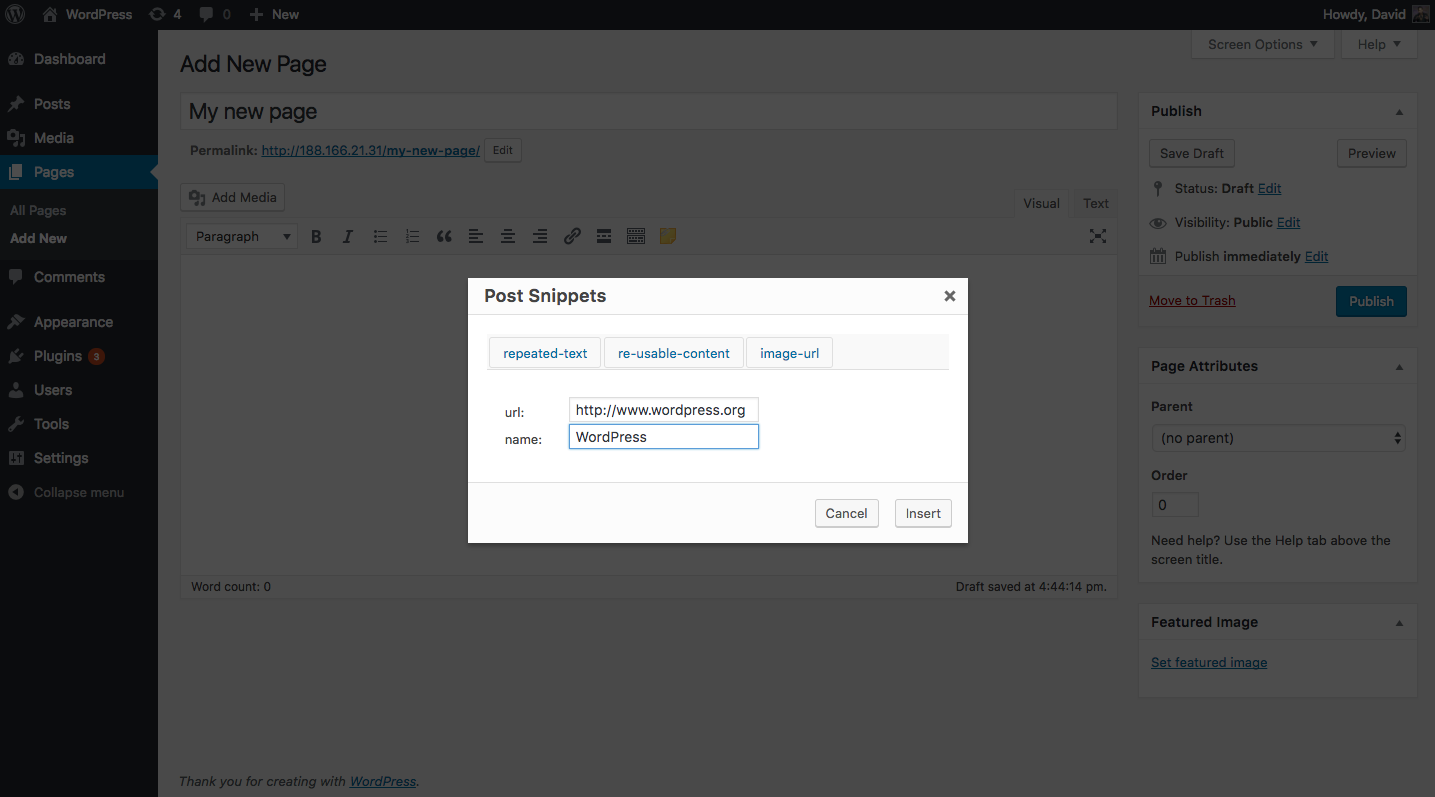Open the page permalink URL
Viewport: 1435px width, 797px height.
pos(371,151)
